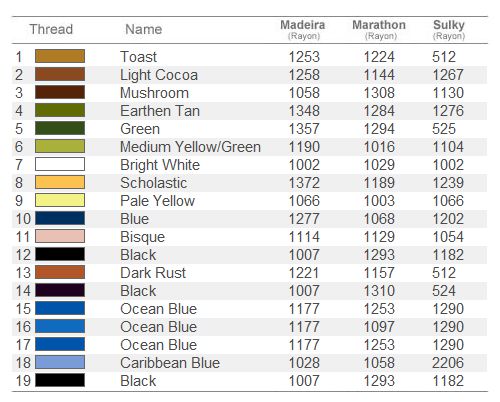
Task: Click the Mushroom dark brown swatch
Action: [60, 92]
